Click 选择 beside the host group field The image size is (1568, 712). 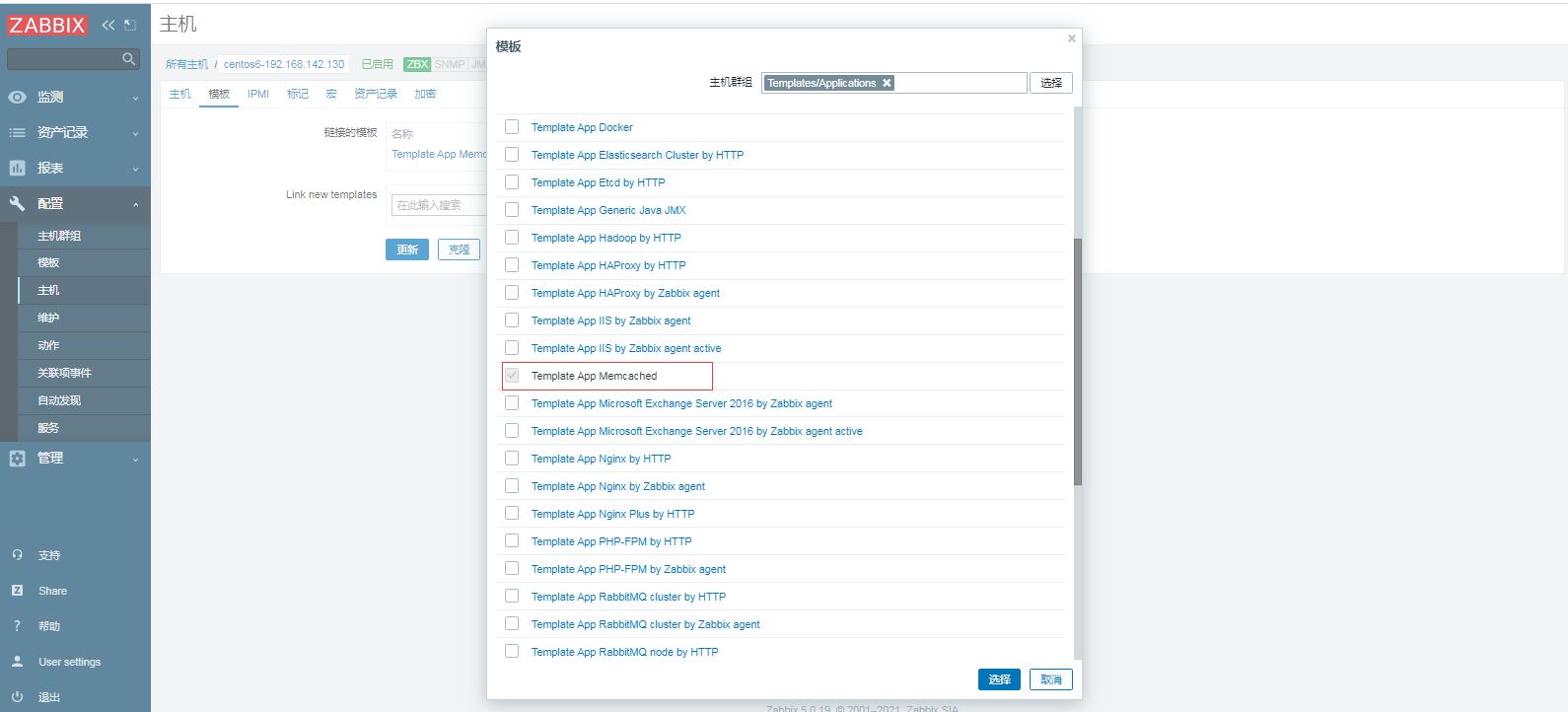[x=1051, y=83]
